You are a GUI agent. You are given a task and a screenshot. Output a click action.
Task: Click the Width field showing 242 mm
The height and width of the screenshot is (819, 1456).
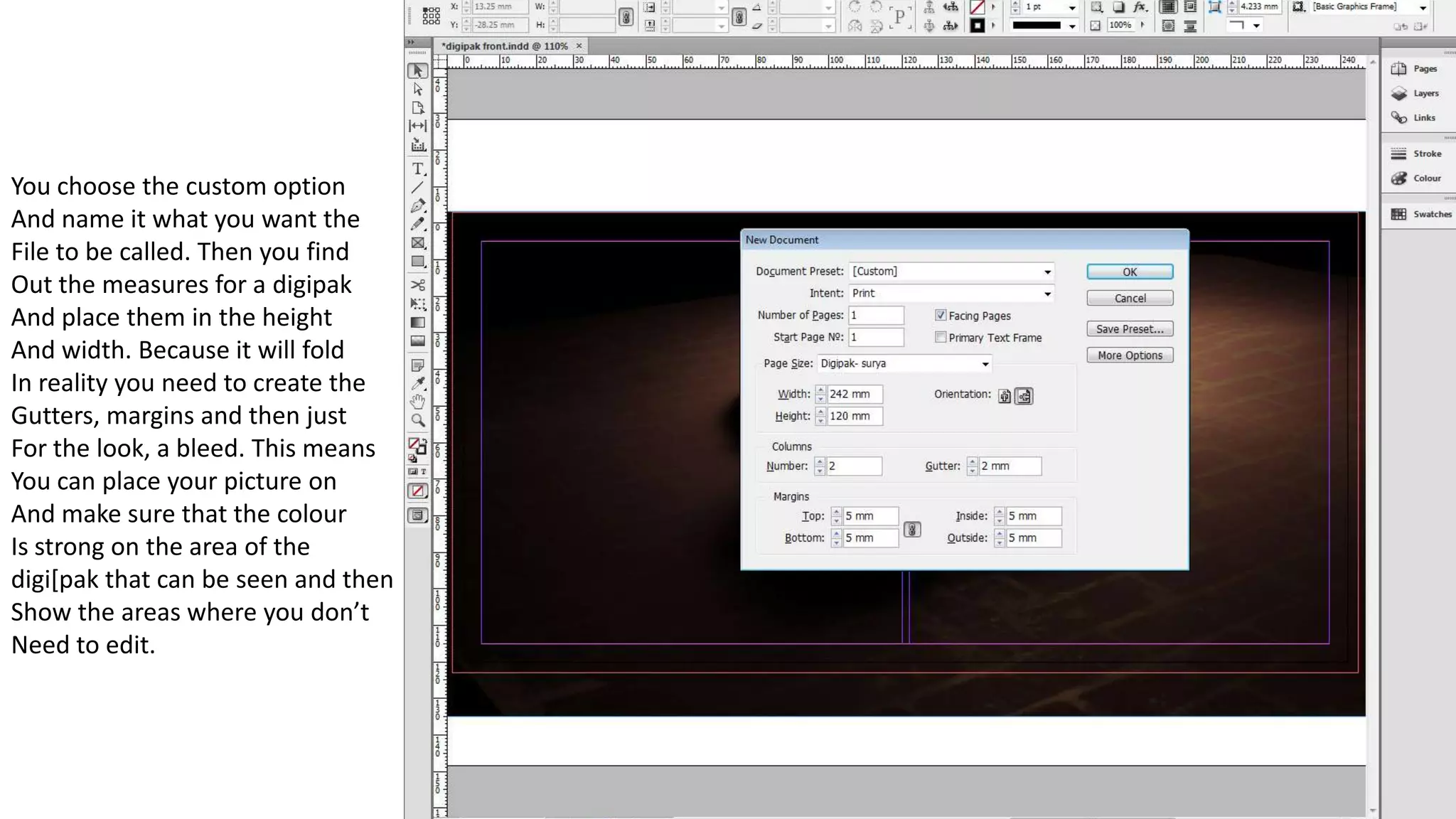855,394
